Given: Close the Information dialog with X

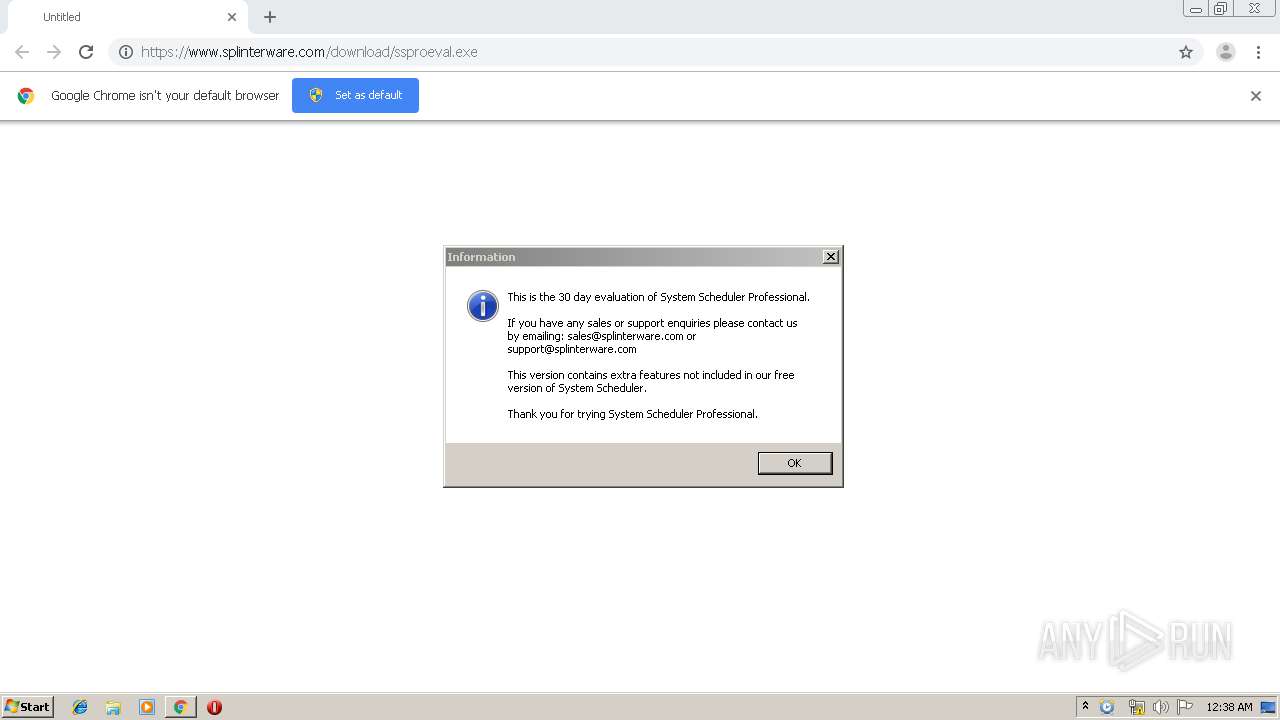Looking at the screenshot, I should [x=830, y=257].
